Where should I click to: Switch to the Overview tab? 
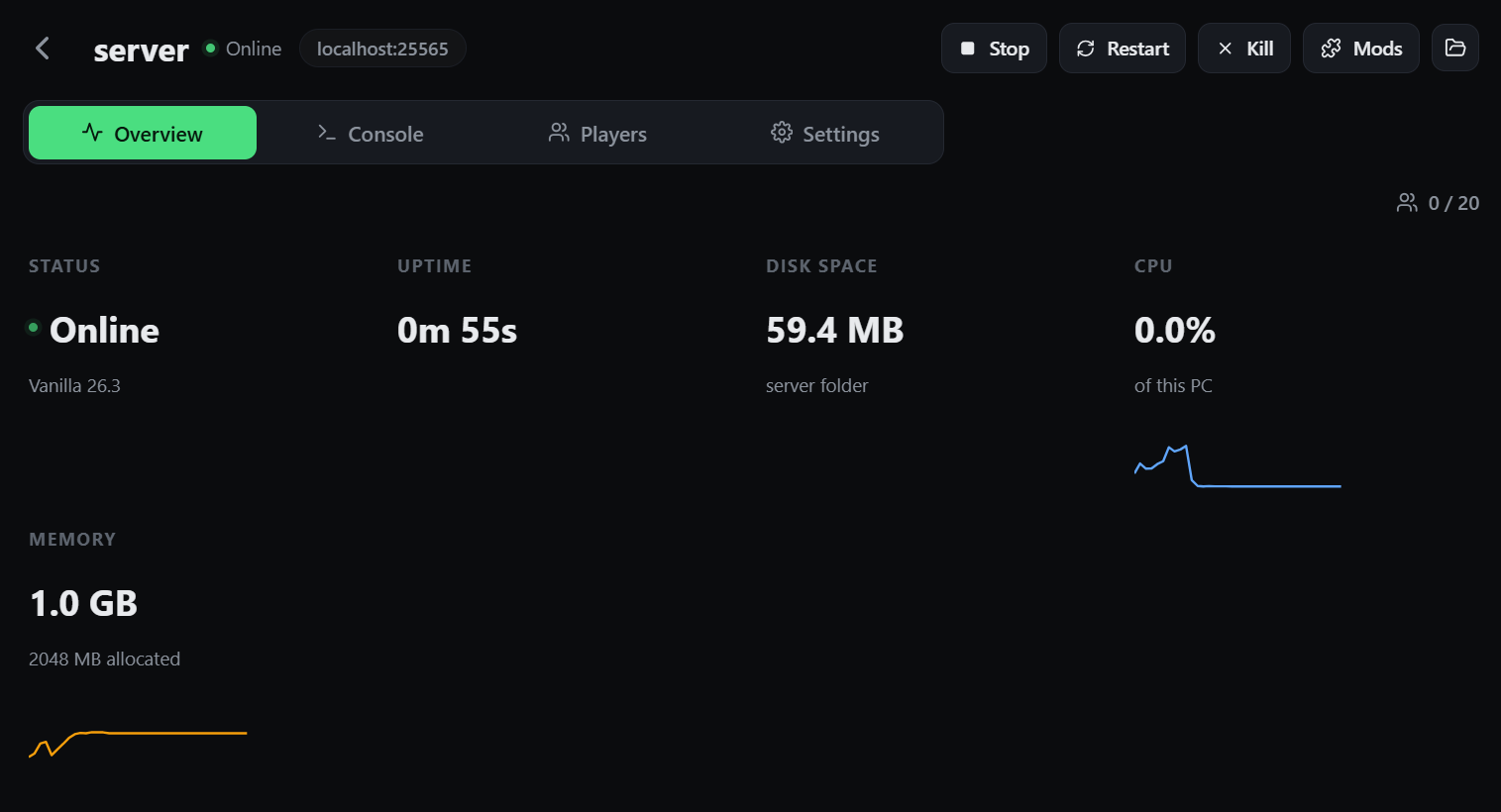143,133
